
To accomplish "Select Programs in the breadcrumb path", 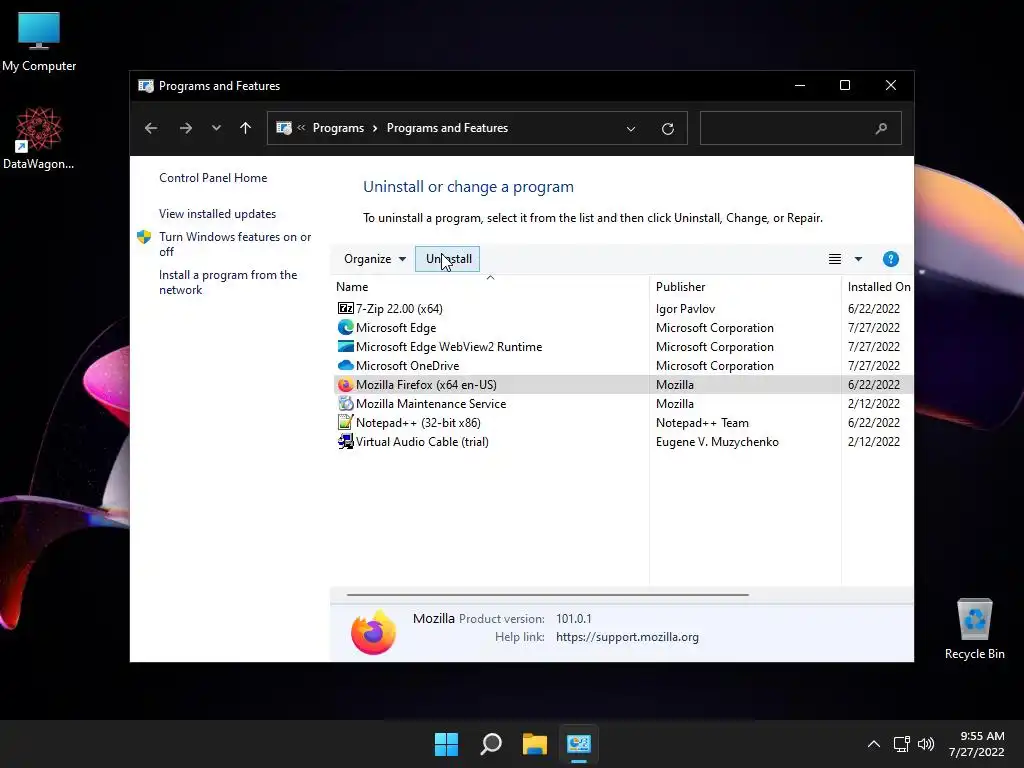I will tap(338, 128).
